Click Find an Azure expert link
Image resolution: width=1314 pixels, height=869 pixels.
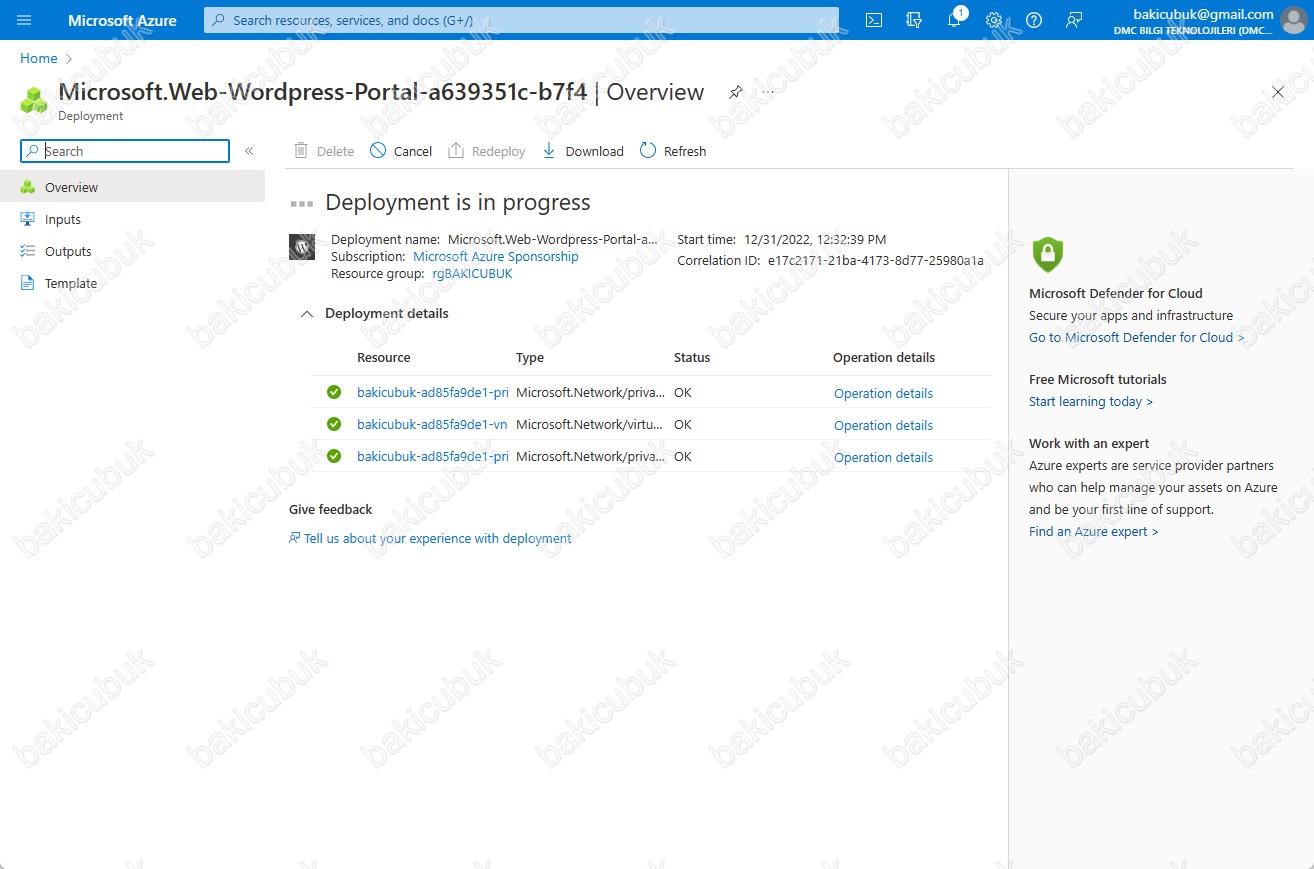pyautogui.click(x=1094, y=531)
